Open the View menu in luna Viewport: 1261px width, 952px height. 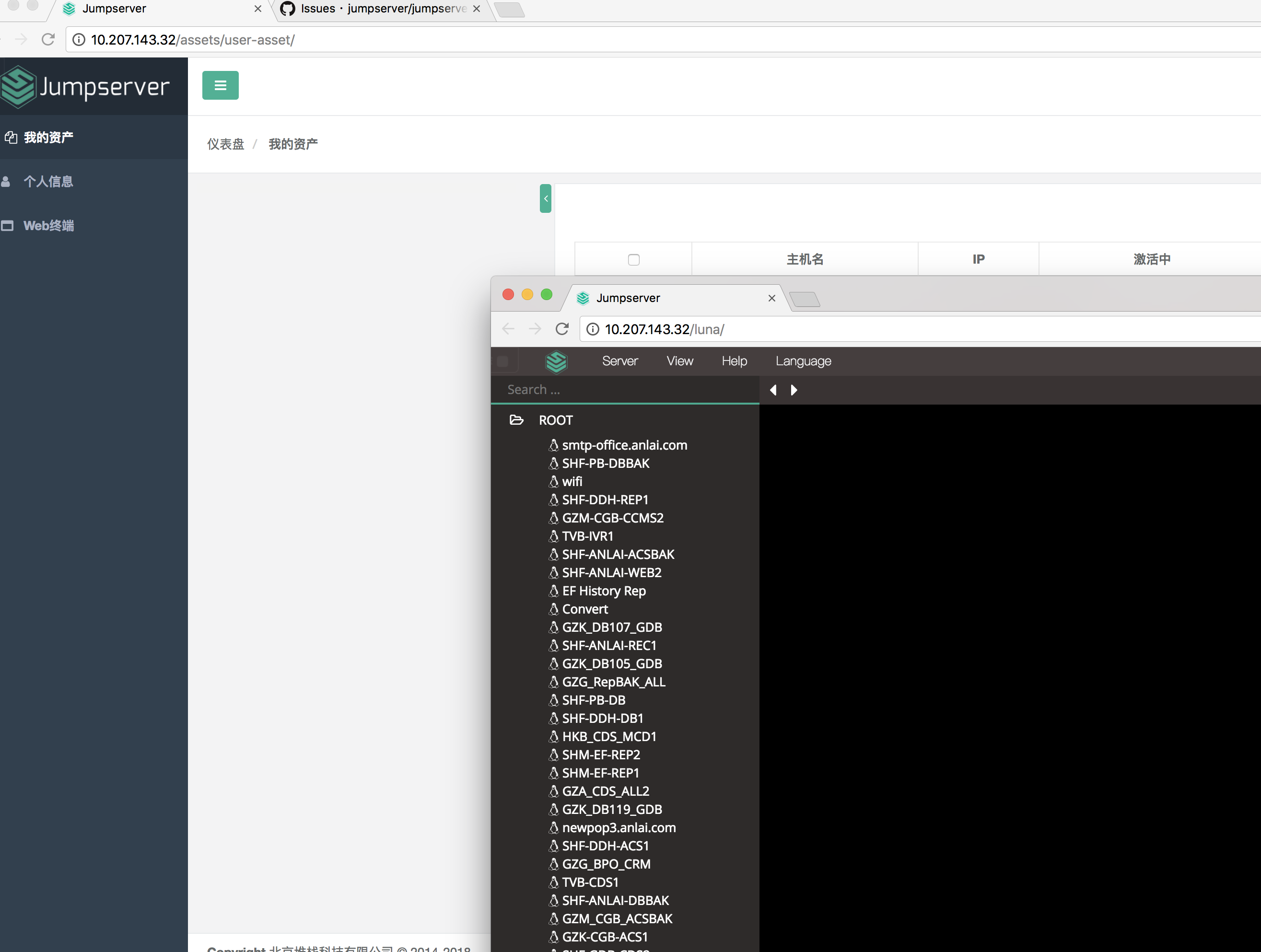coord(679,361)
